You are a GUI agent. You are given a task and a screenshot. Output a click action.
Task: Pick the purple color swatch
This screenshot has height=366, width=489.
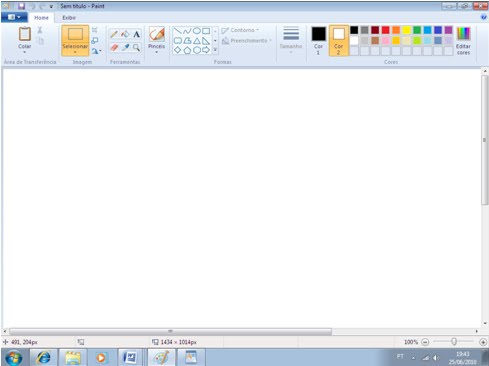(449, 30)
